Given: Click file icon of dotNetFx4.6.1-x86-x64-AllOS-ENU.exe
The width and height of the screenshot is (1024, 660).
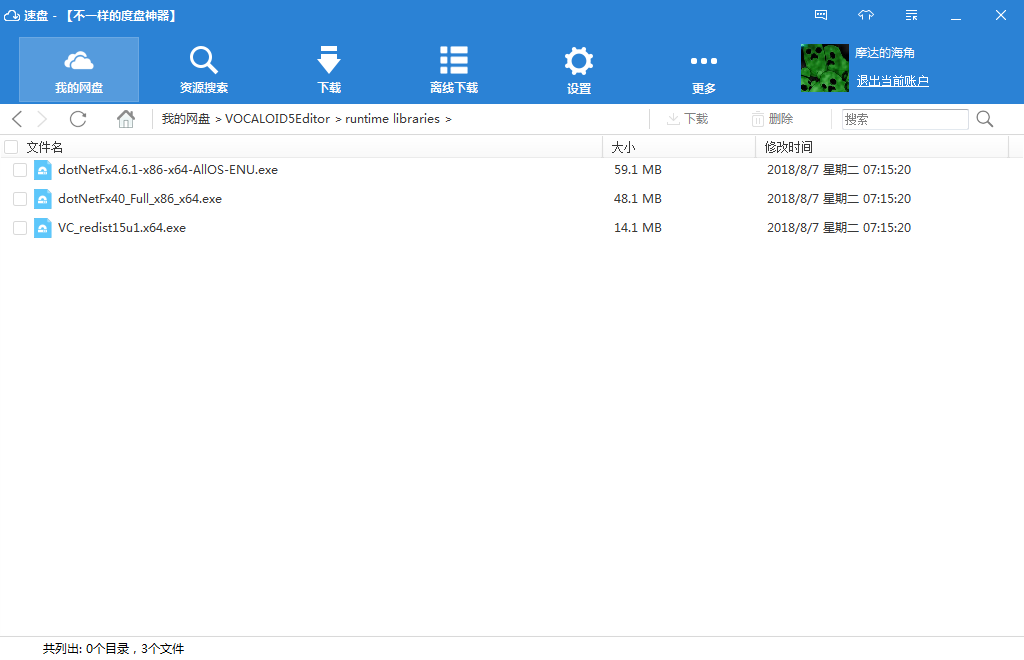Looking at the screenshot, I should point(42,170).
